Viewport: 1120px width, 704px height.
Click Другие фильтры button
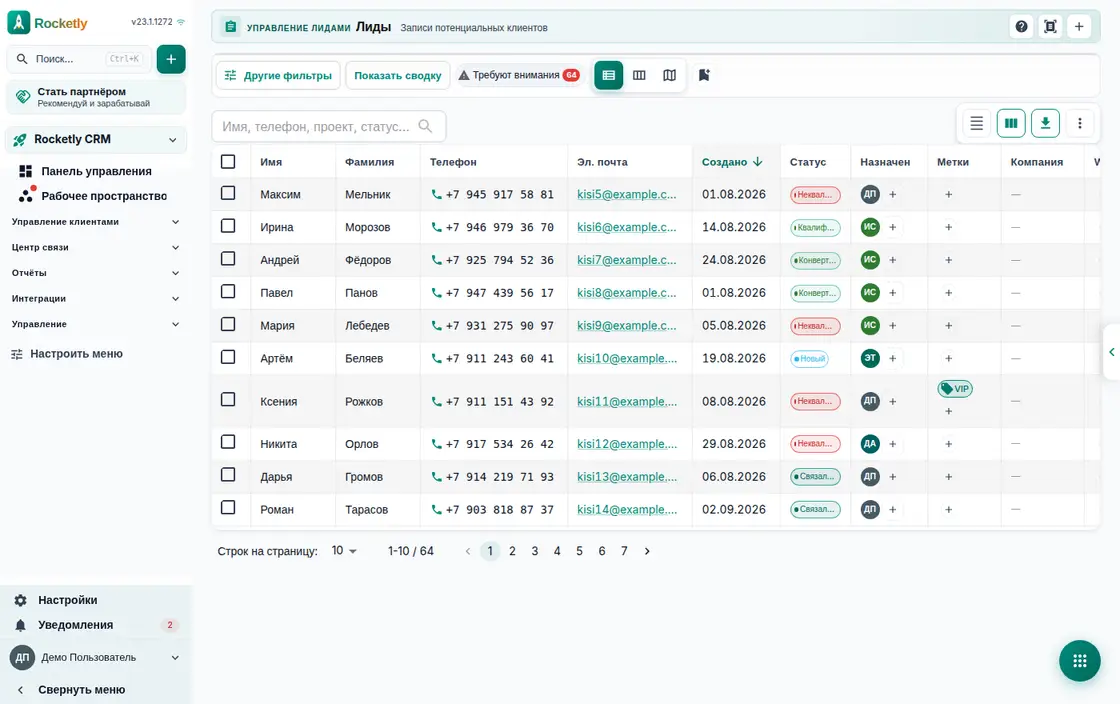coord(278,76)
